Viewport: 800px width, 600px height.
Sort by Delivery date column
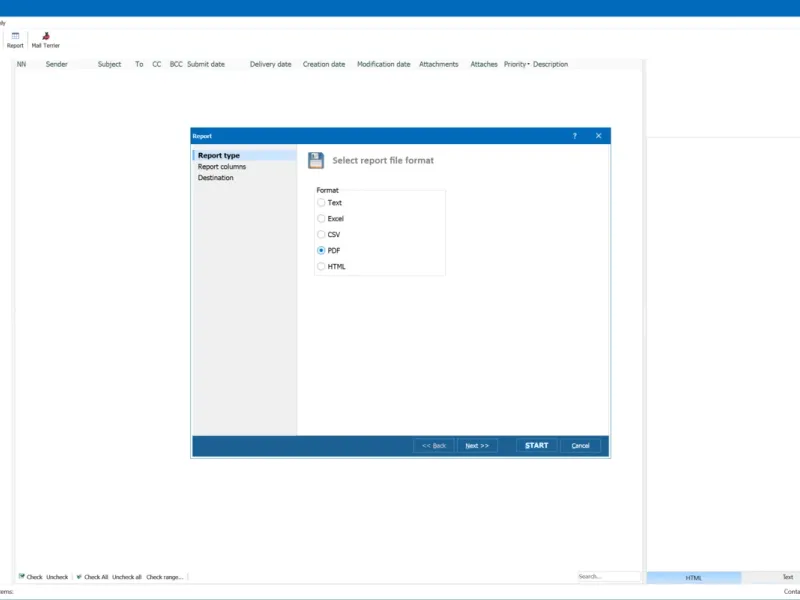[x=270, y=64]
